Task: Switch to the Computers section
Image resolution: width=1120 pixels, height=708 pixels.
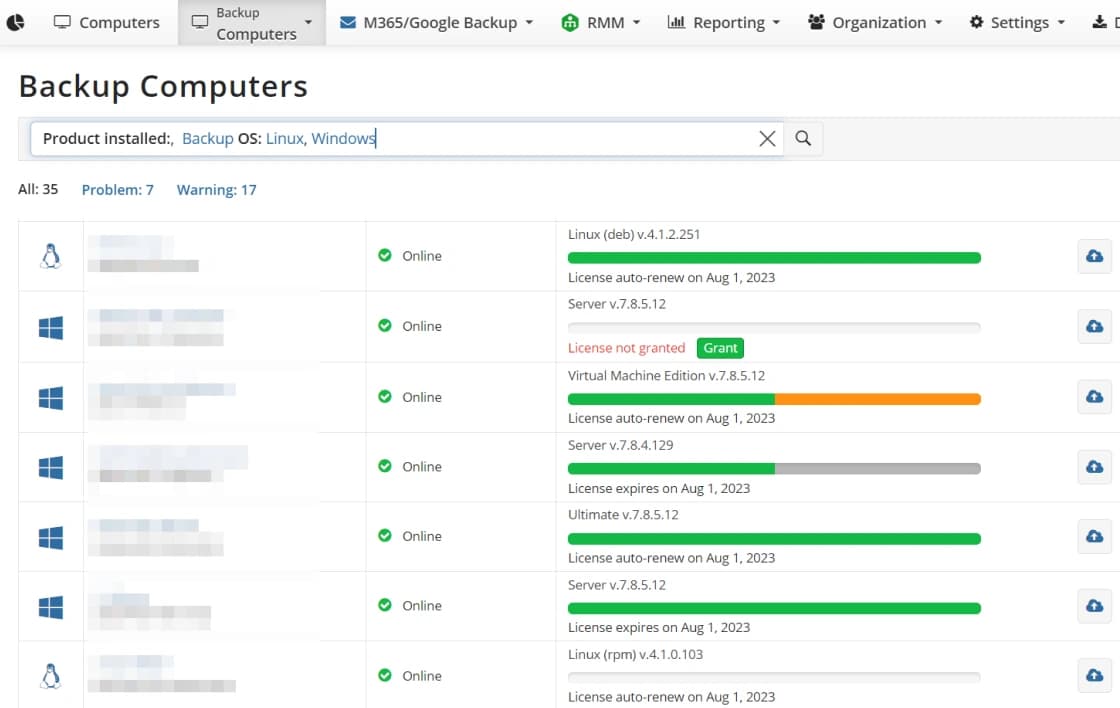Action: point(106,21)
